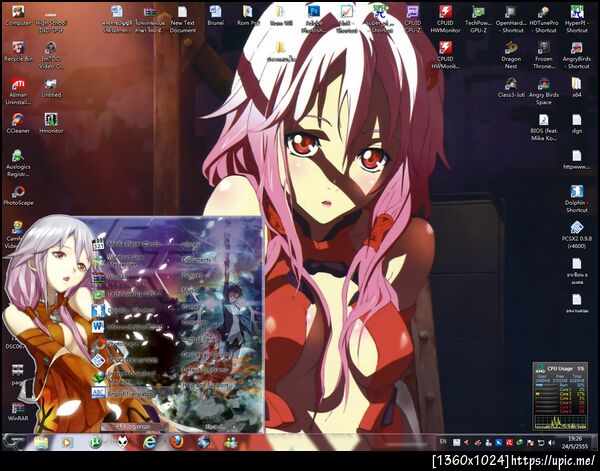Launch TechPowerUp GPU-Z icon
This screenshot has width=600, height=471.
pyautogui.click(x=478, y=19)
